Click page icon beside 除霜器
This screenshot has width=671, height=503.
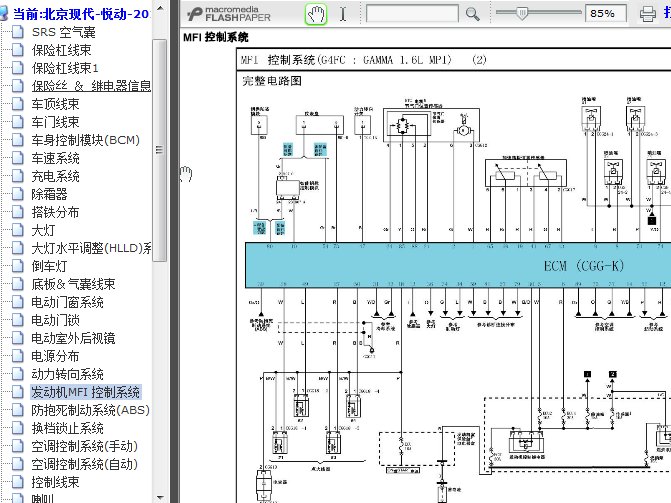point(18,193)
